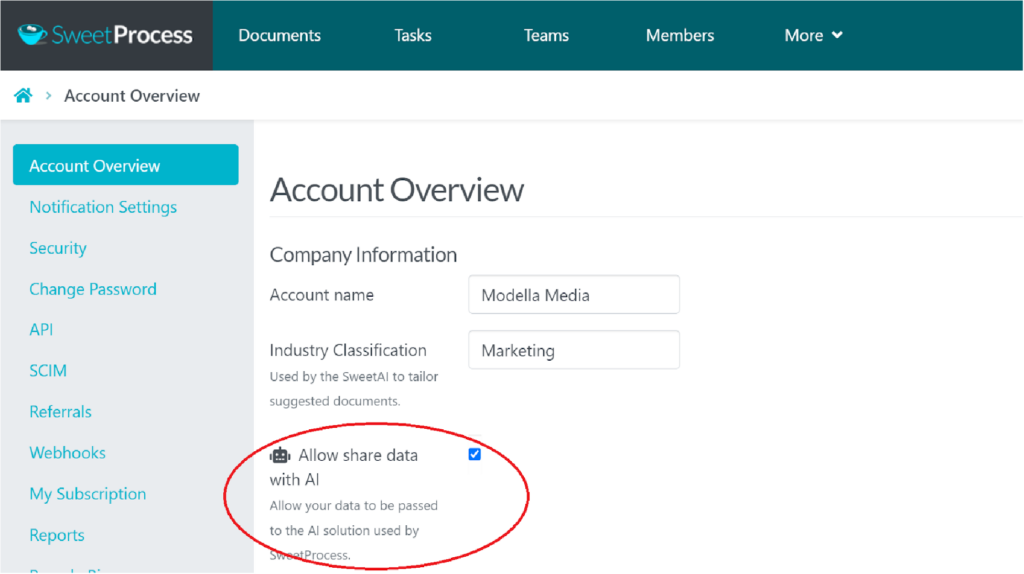Click the home icon in breadcrumb
The width and height of the screenshot is (1024, 574).
click(x=23, y=96)
